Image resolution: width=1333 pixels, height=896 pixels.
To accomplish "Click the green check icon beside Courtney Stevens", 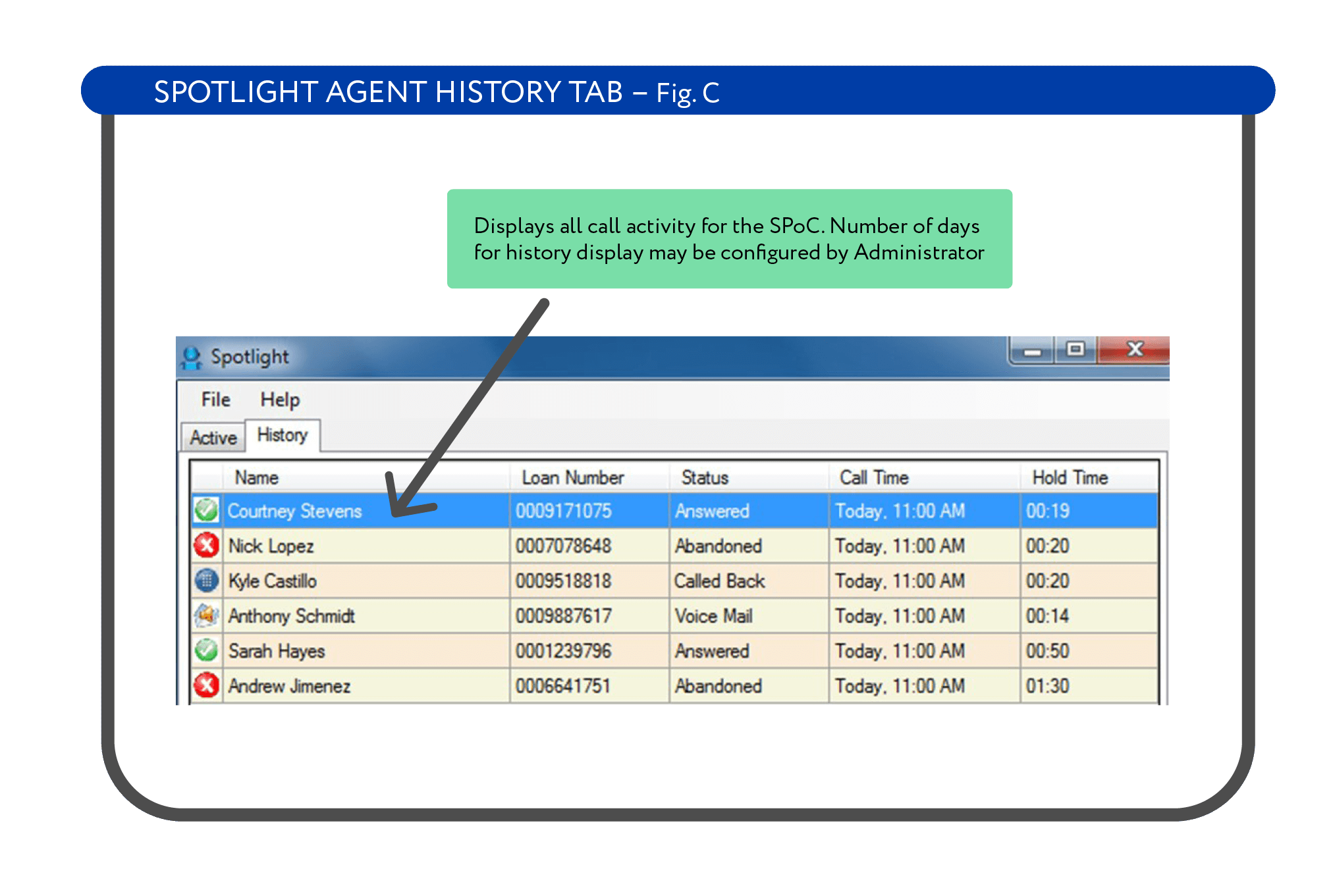I will point(206,510).
